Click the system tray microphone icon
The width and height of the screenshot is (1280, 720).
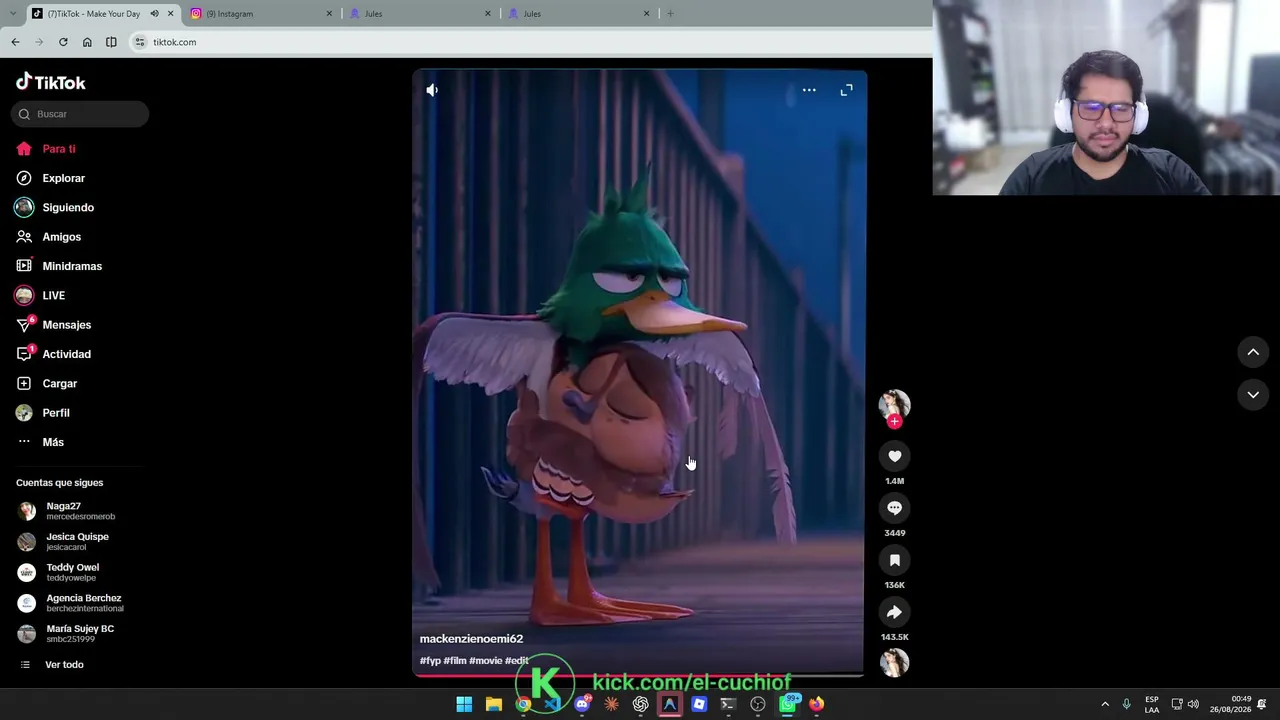pos(1126,704)
